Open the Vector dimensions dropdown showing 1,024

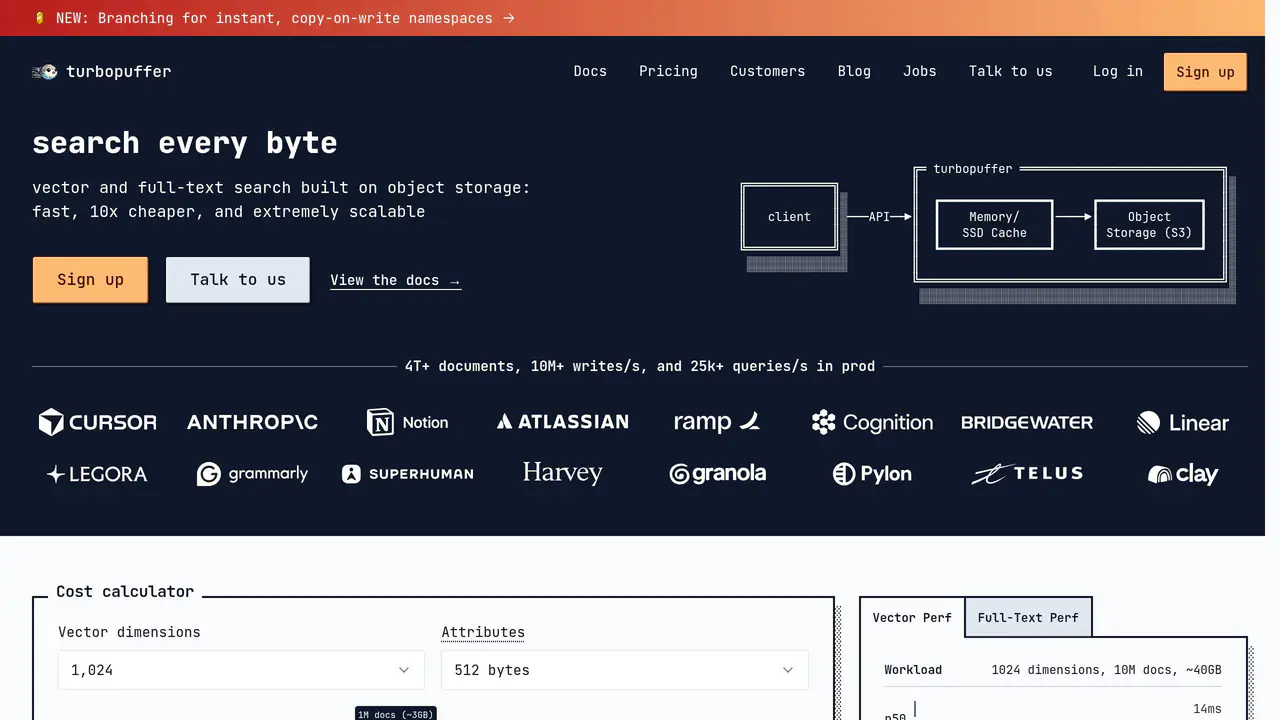[x=241, y=670]
